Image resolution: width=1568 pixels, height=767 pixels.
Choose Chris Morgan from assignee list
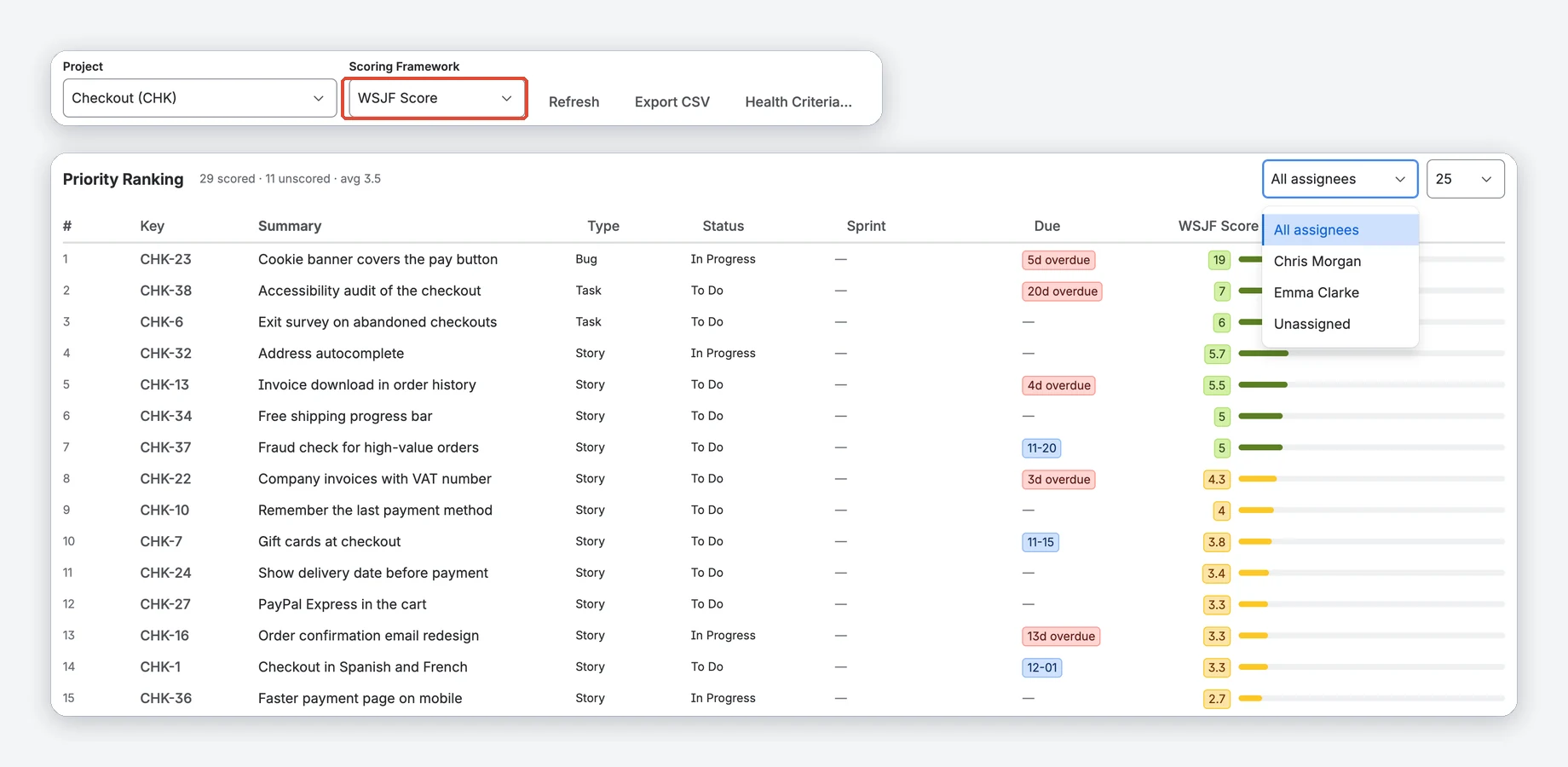pyautogui.click(x=1340, y=262)
